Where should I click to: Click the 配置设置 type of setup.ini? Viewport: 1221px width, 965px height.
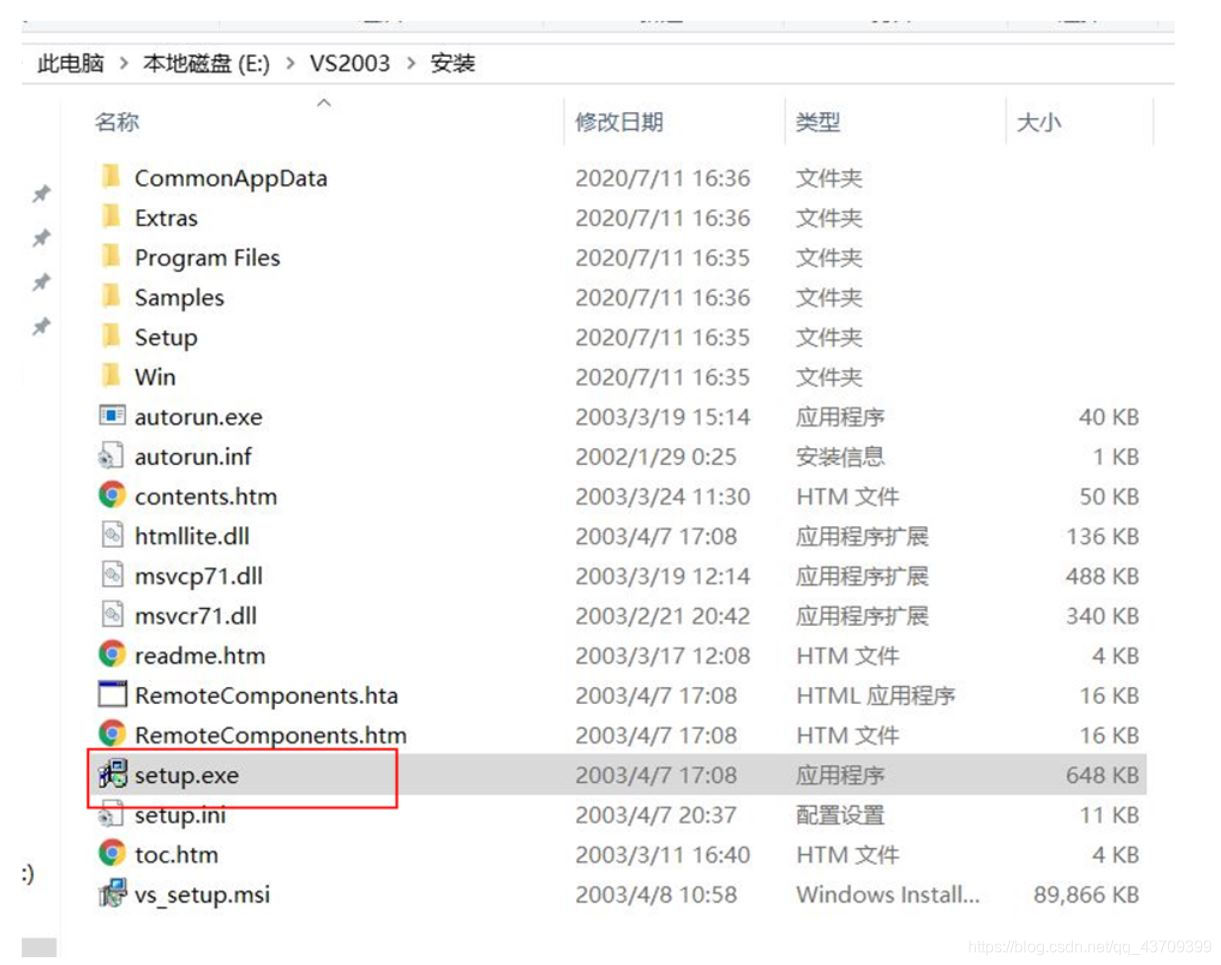pos(840,815)
